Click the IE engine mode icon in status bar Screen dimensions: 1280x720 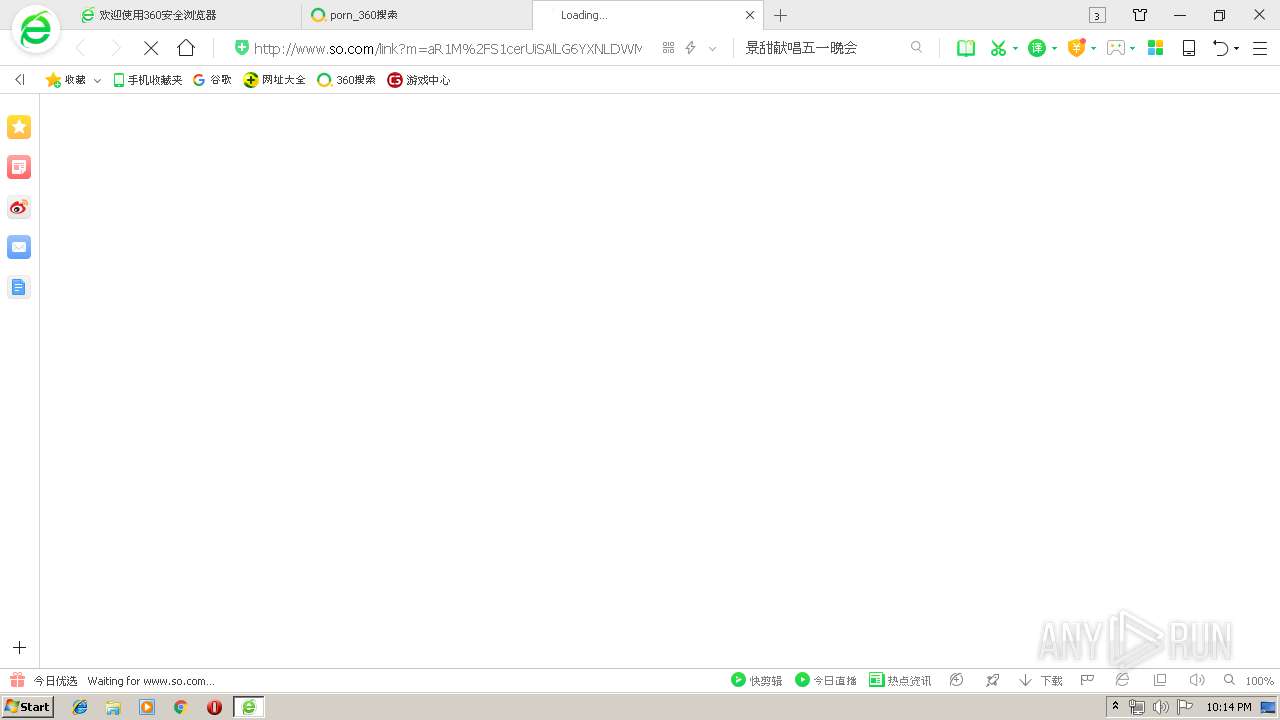(x=1123, y=680)
